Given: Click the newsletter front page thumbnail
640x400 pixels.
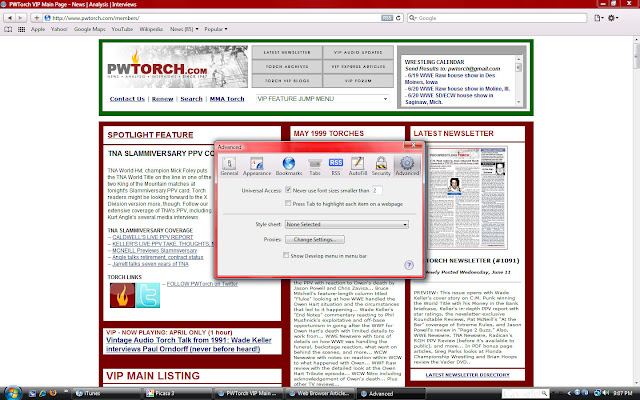Looking at the screenshot, I should coord(467,198).
